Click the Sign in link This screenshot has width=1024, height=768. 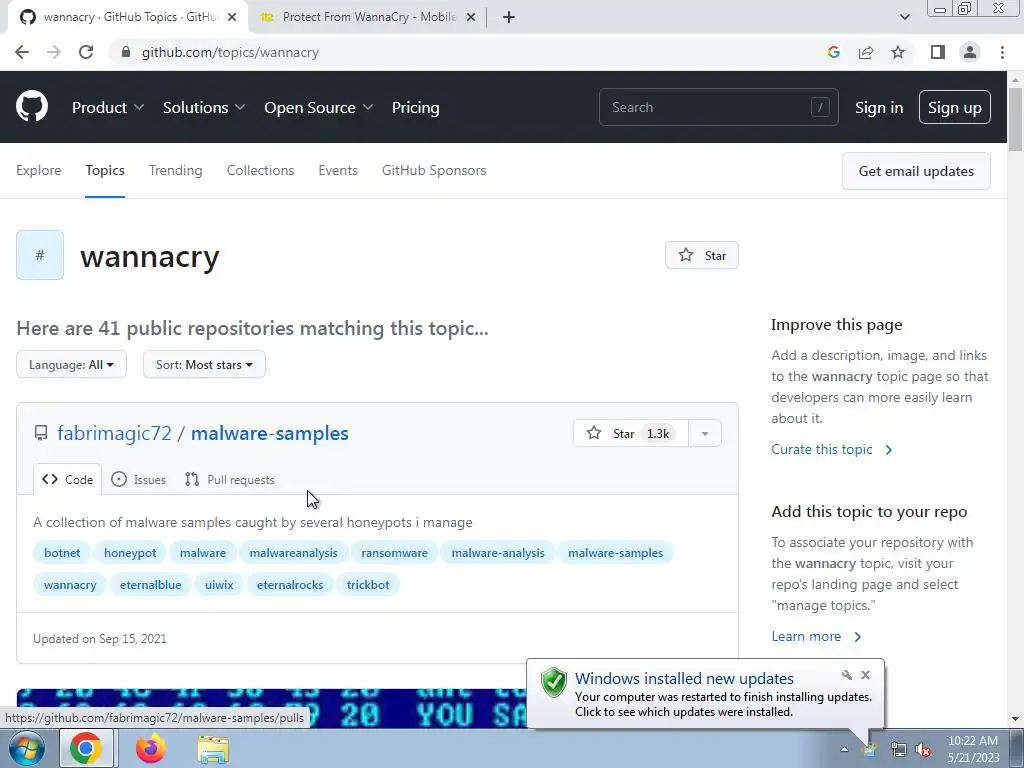(879, 107)
